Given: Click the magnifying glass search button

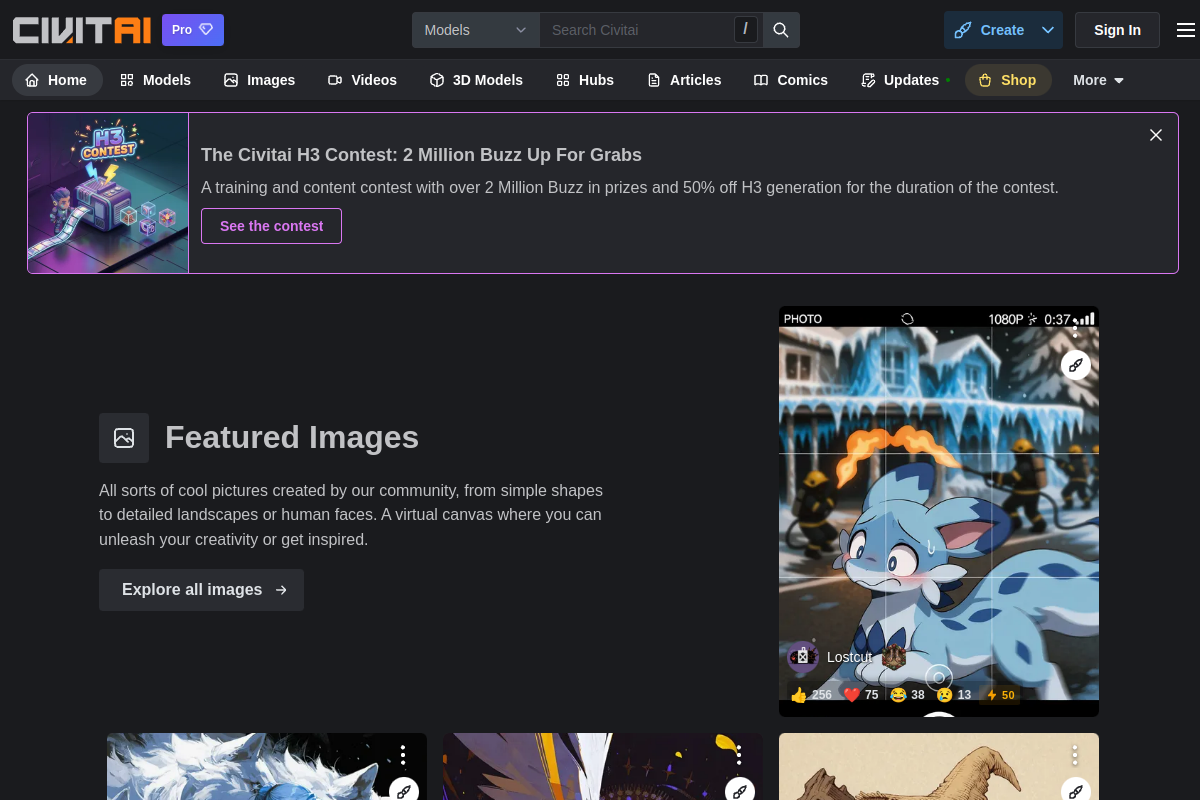Looking at the screenshot, I should (x=782, y=30).
